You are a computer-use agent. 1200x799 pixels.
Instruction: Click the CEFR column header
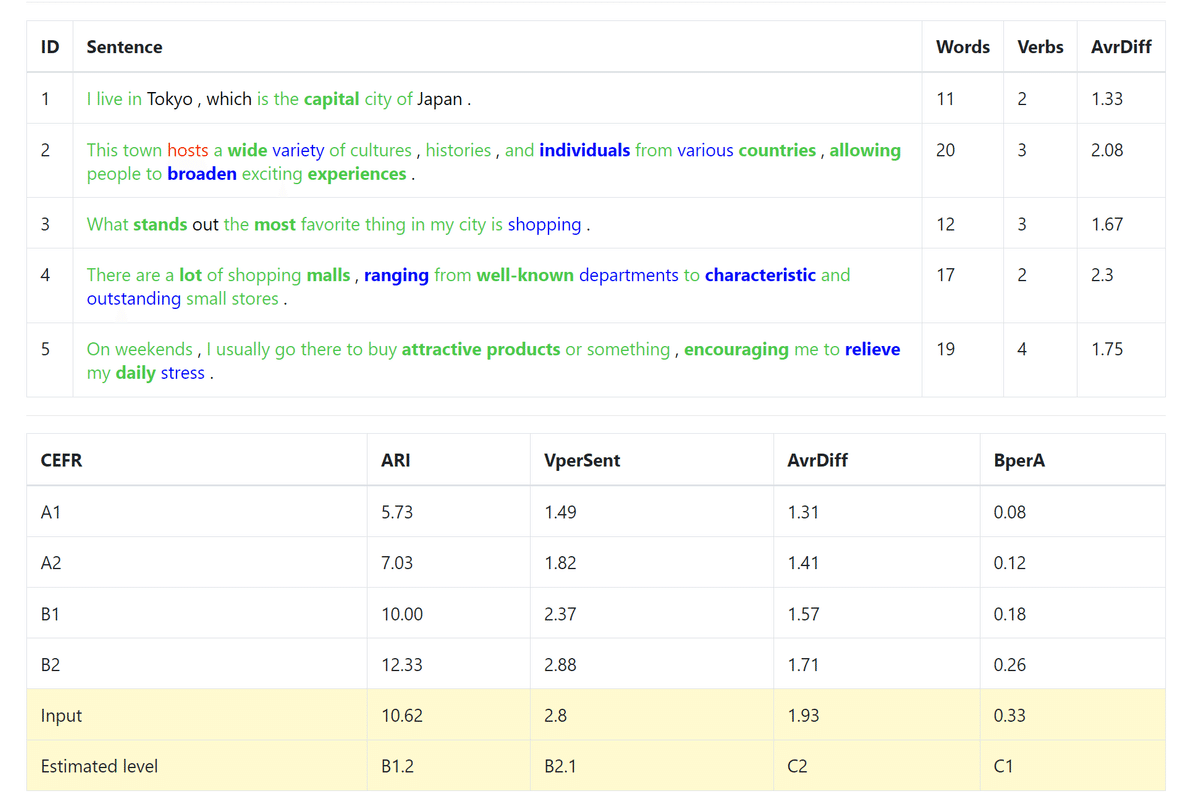(61, 460)
